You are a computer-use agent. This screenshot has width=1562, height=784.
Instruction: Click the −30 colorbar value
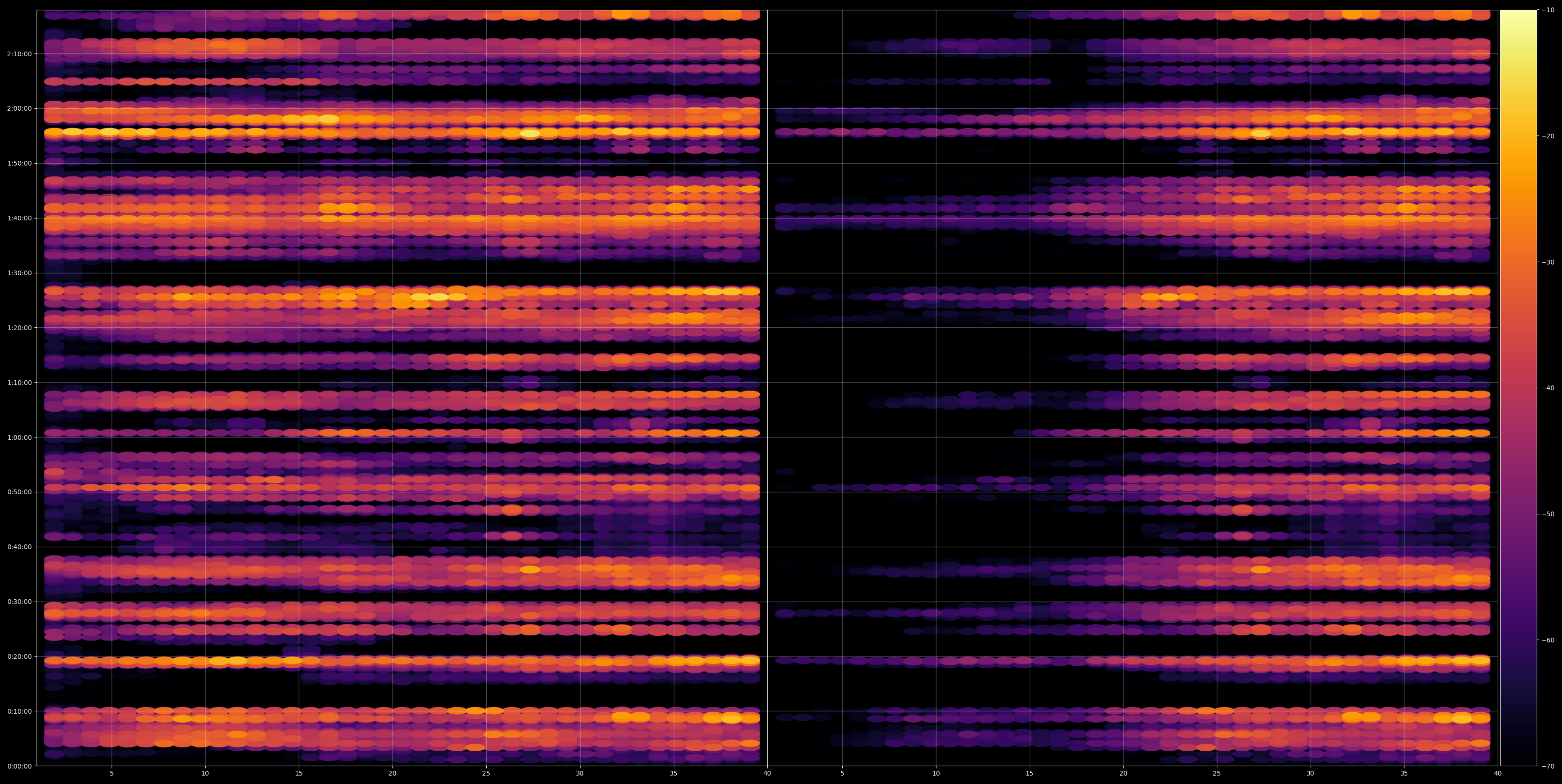pyautogui.click(x=1548, y=262)
